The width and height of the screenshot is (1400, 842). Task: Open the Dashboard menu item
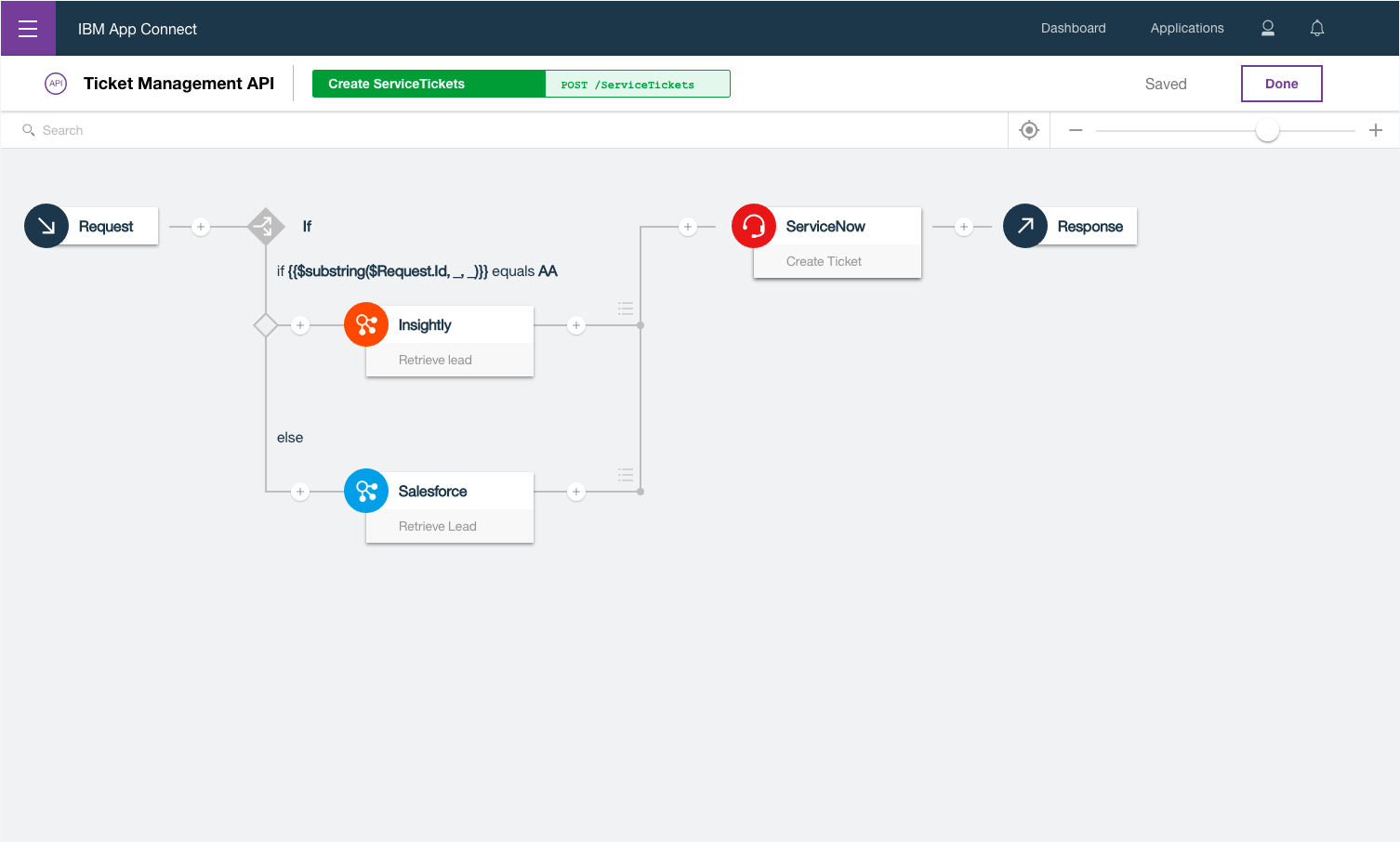pos(1074,28)
